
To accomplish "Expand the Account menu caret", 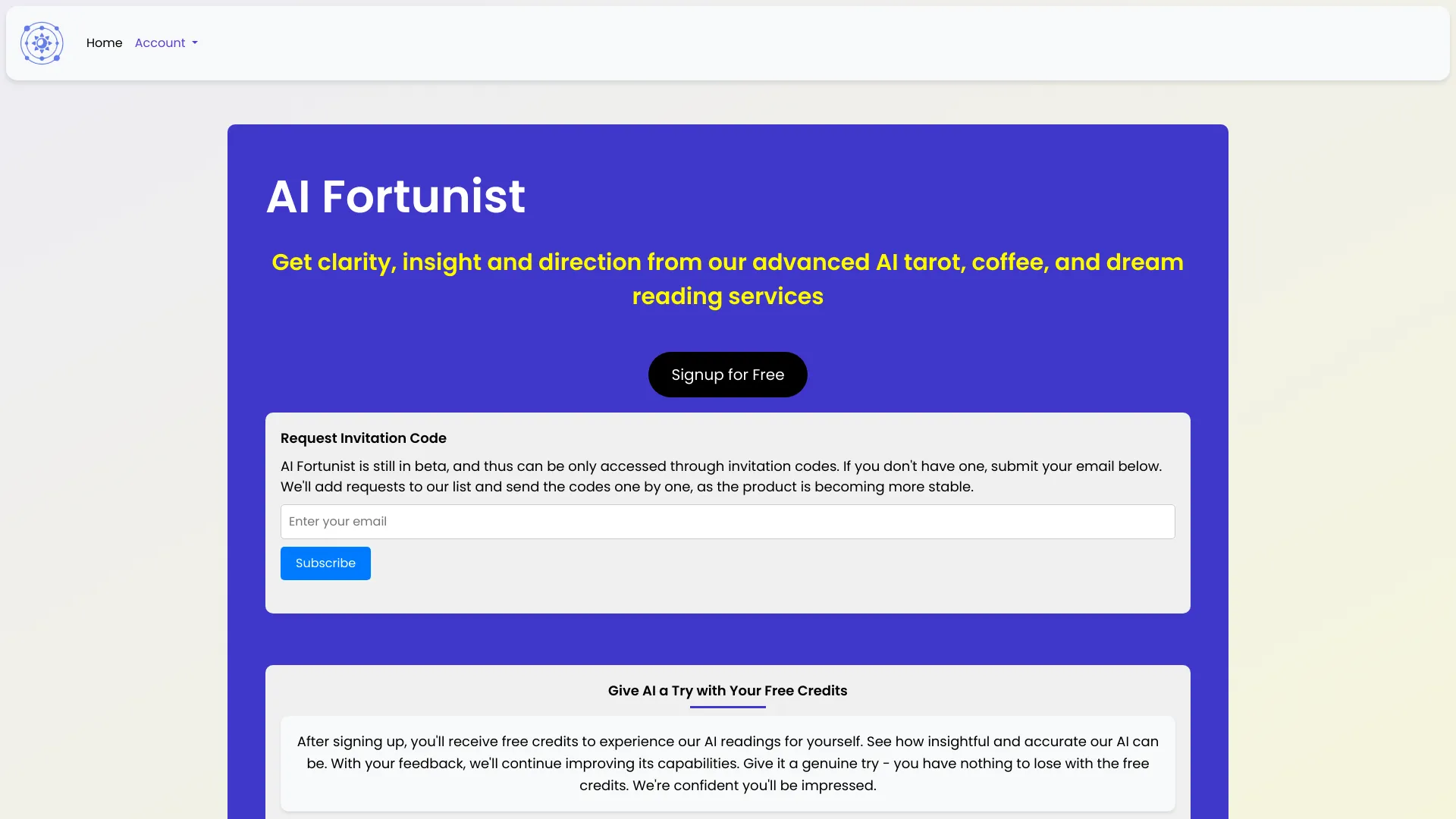I will click(x=193, y=43).
